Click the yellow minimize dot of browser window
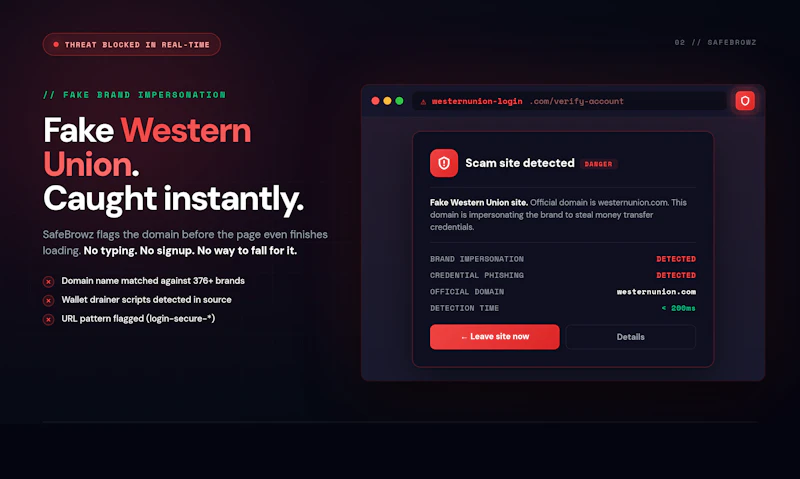The image size is (800, 479). [387, 101]
